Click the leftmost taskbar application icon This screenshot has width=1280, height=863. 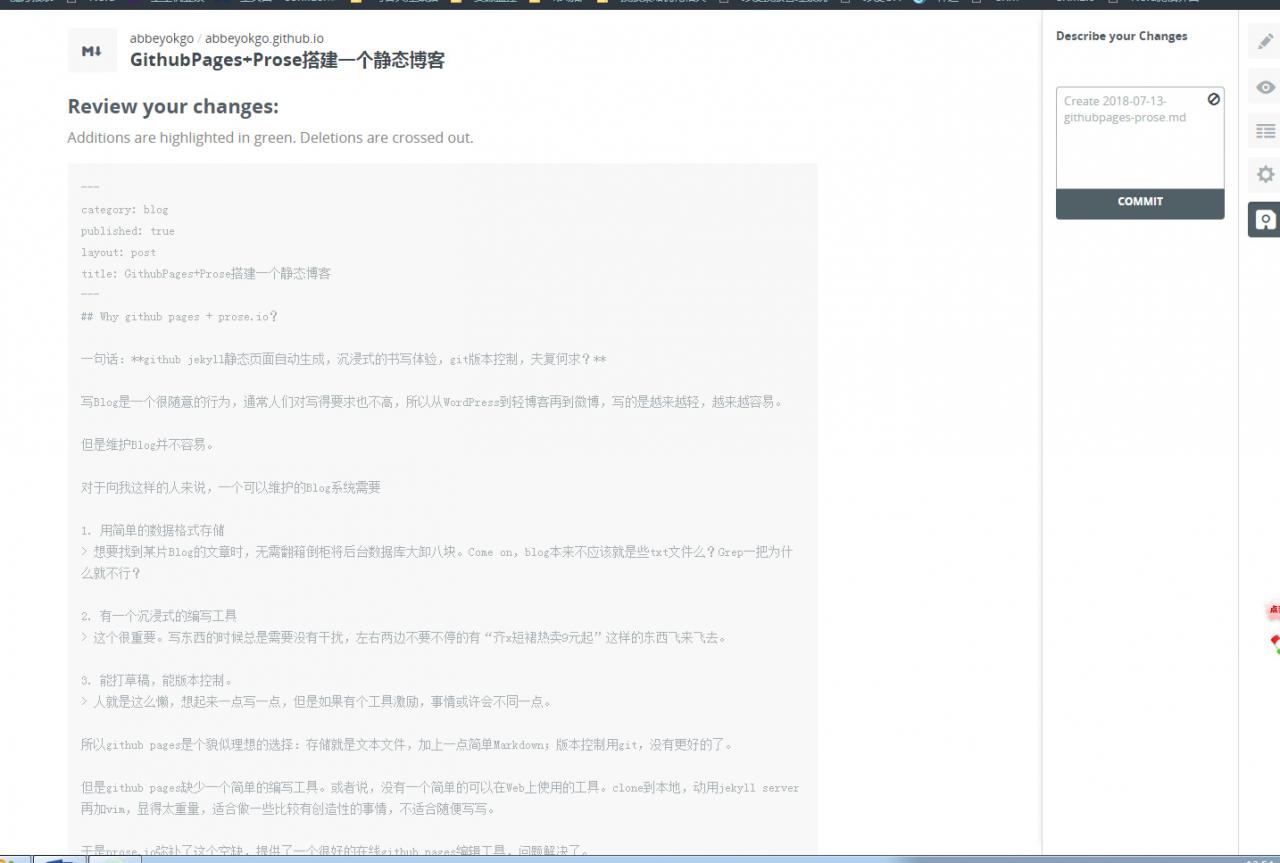[x=8, y=857]
